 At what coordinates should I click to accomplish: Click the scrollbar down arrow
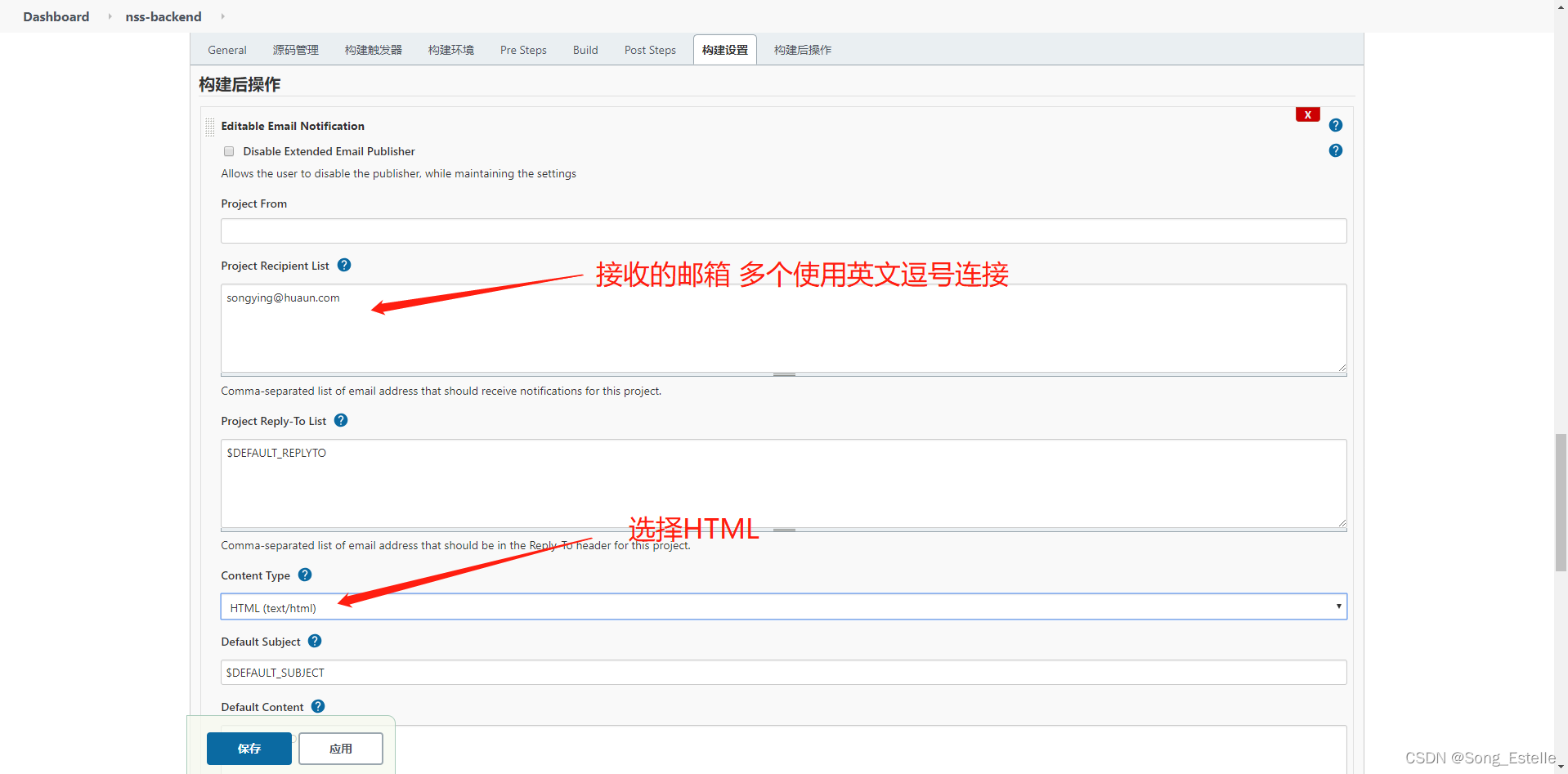point(1561,767)
